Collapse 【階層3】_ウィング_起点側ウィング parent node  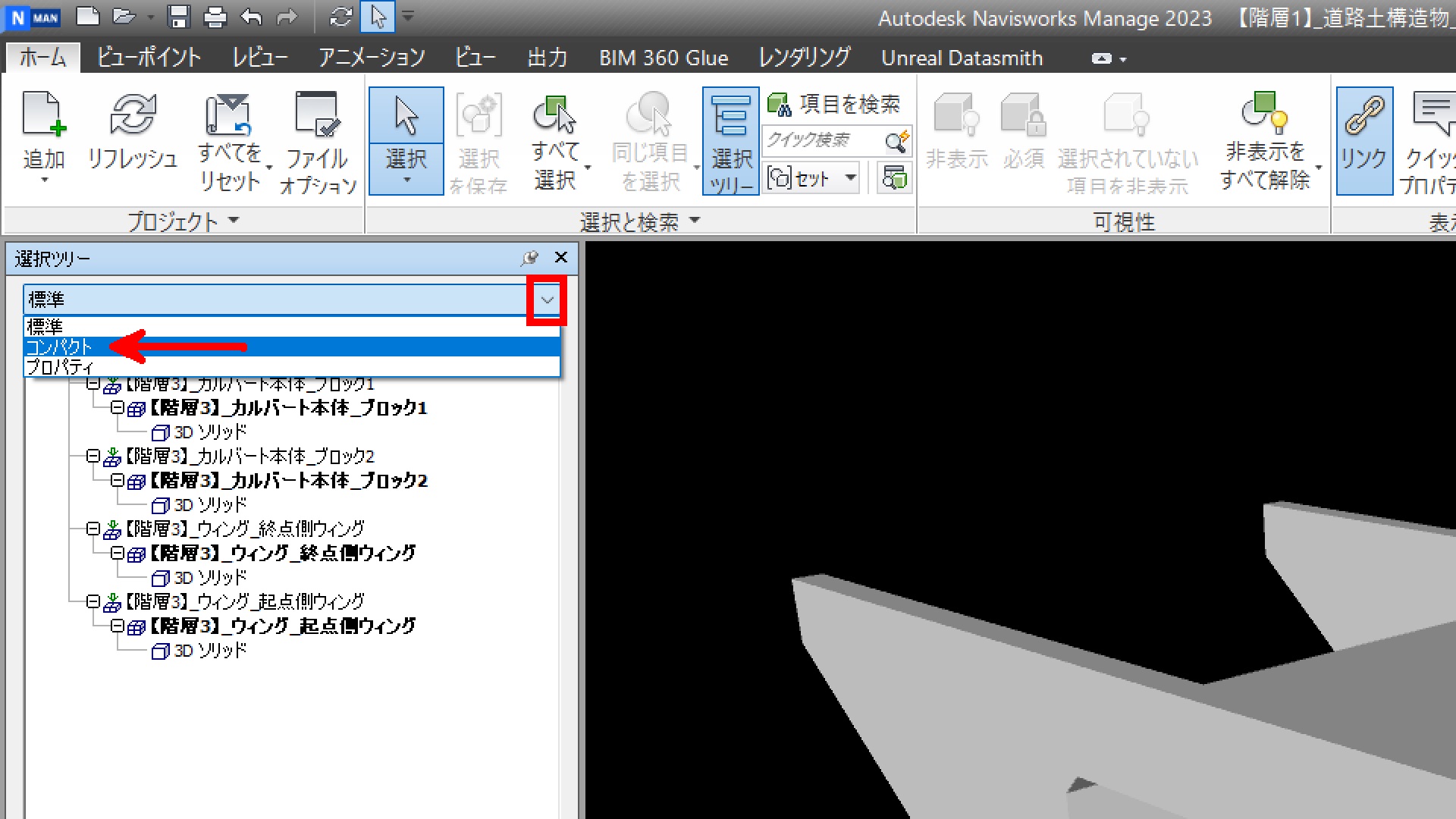point(93,602)
